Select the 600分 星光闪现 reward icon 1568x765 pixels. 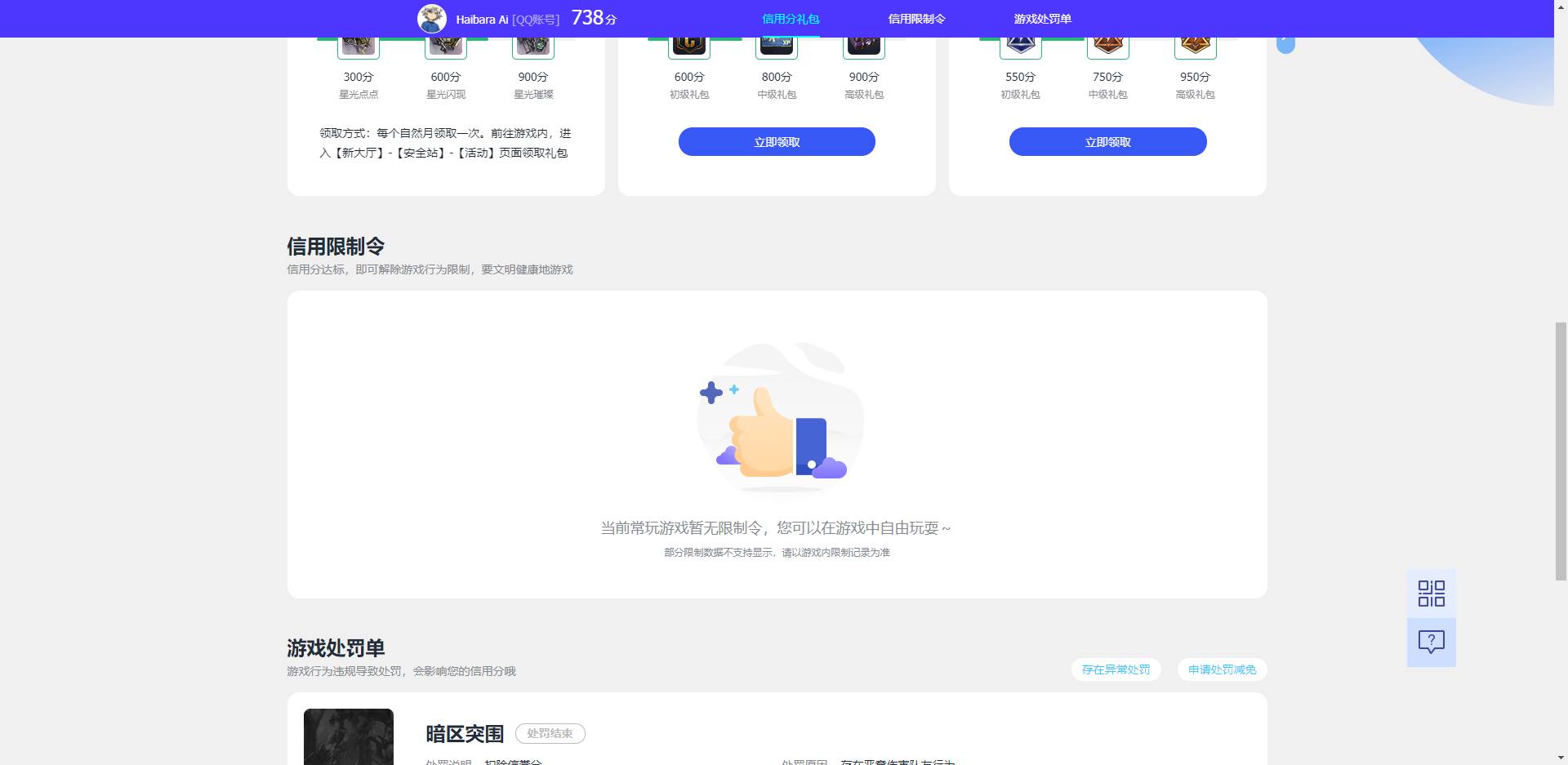[446, 47]
